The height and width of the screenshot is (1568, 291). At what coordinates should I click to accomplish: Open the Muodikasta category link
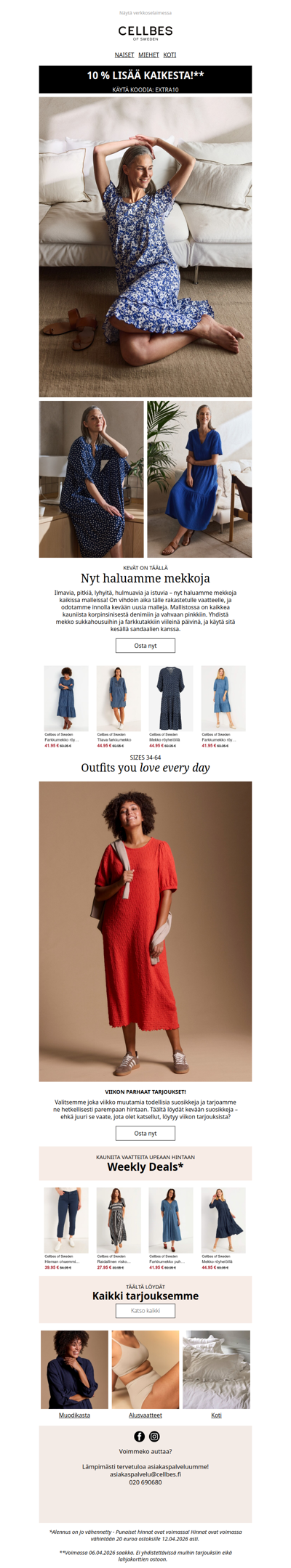(x=74, y=1415)
